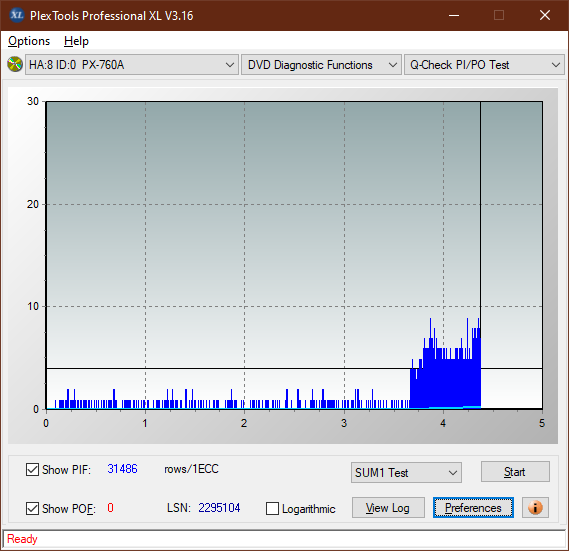The width and height of the screenshot is (569, 551).
Task: Uncheck the Show POF checkbox
Action: (x=32, y=508)
